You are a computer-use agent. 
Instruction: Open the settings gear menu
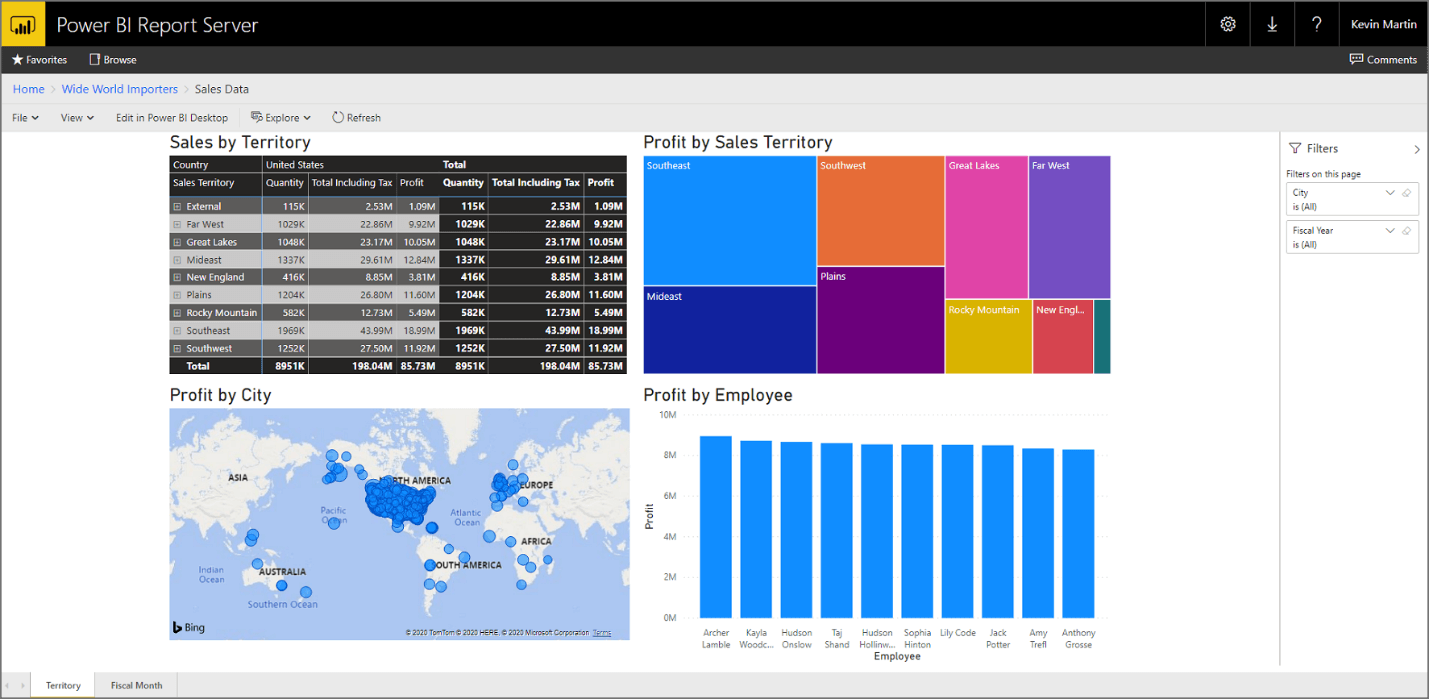[x=1228, y=25]
